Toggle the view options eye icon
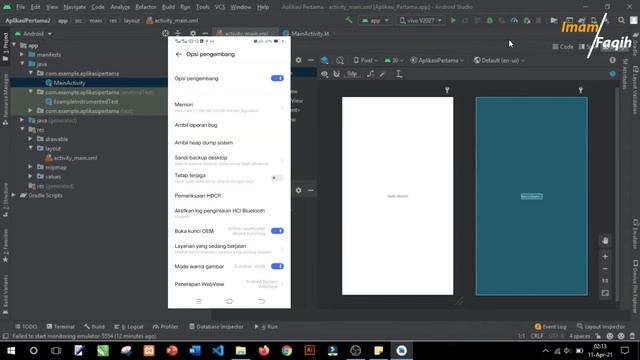Viewport: 640px width, 360px height. coord(324,74)
